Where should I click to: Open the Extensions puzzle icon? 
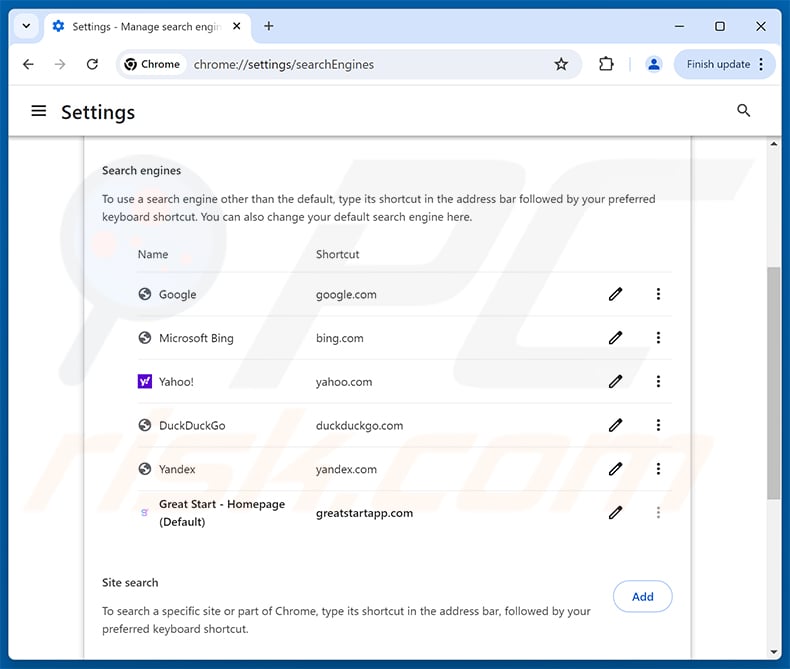pyautogui.click(x=606, y=64)
